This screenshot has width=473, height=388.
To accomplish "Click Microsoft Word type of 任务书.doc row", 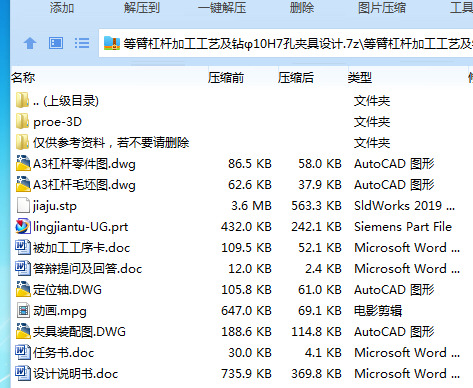I will click(x=407, y=353).
